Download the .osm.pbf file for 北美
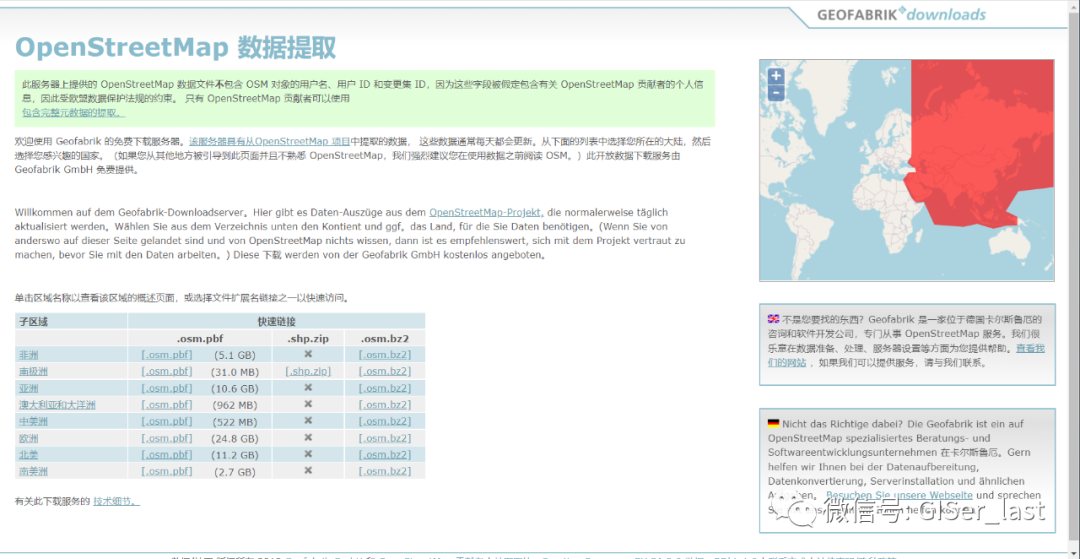Screen dimensions: 1080x559 167,455
